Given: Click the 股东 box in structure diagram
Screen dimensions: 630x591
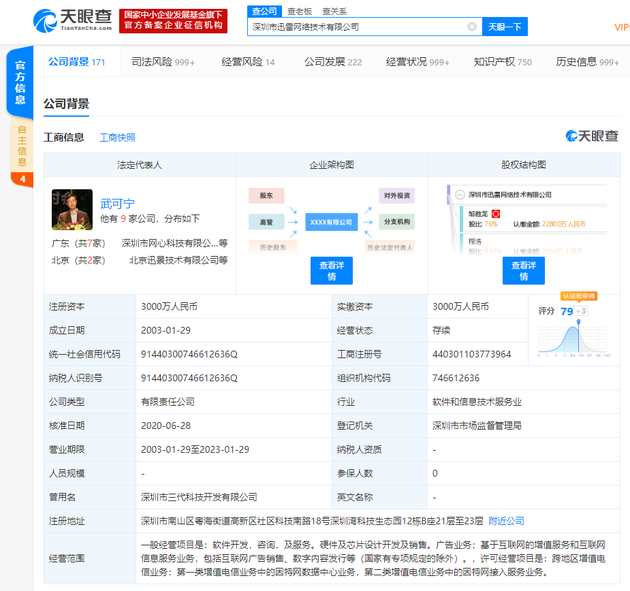Looking at the screenshot, I should (x=266, y=196).
